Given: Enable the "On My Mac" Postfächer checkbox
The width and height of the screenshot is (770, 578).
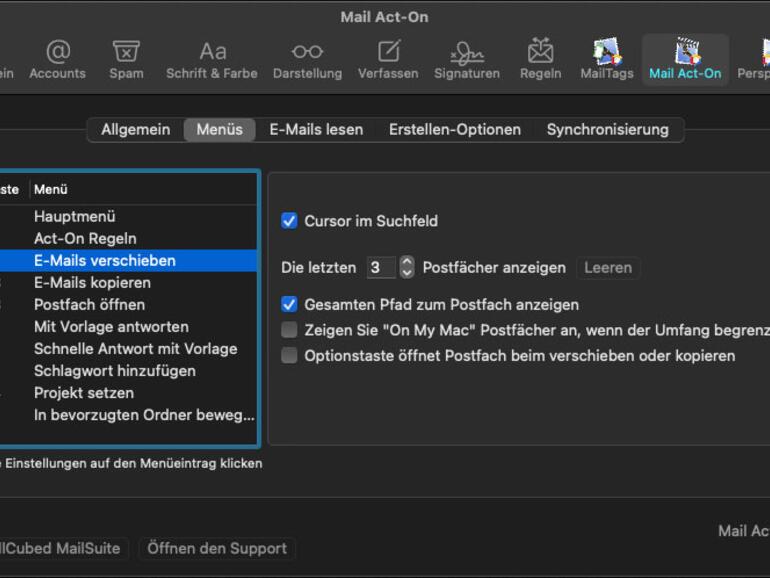Looking at the screenshot, I should 289,330.
